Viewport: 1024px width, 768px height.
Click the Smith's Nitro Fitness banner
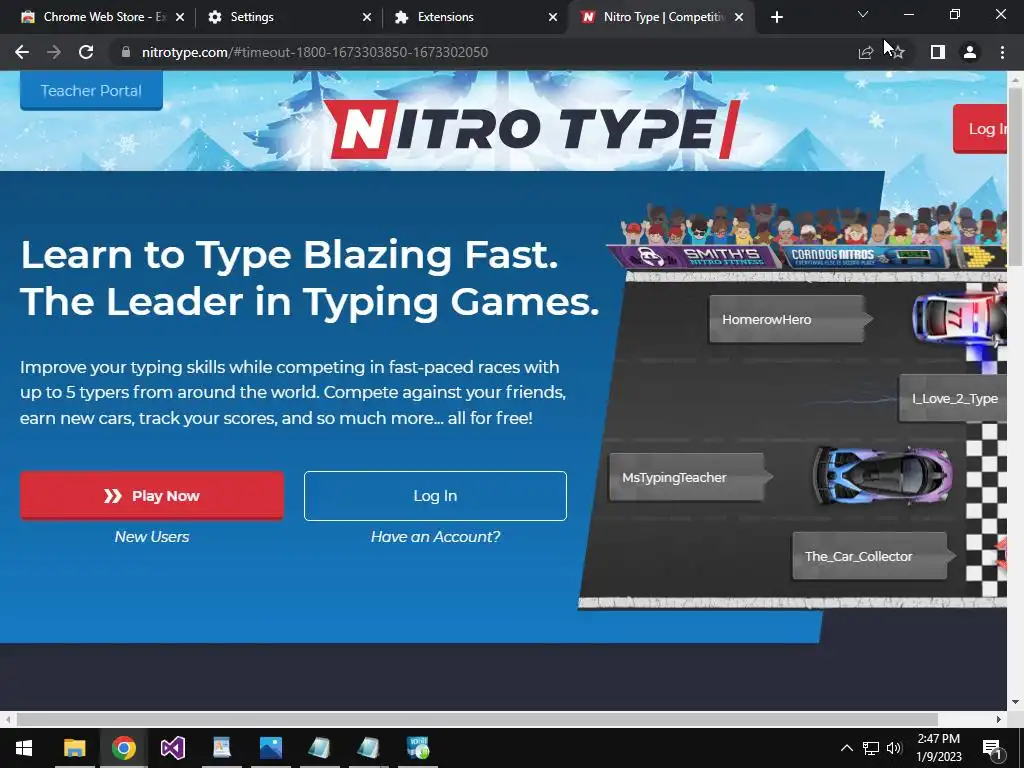coord(696,257)
